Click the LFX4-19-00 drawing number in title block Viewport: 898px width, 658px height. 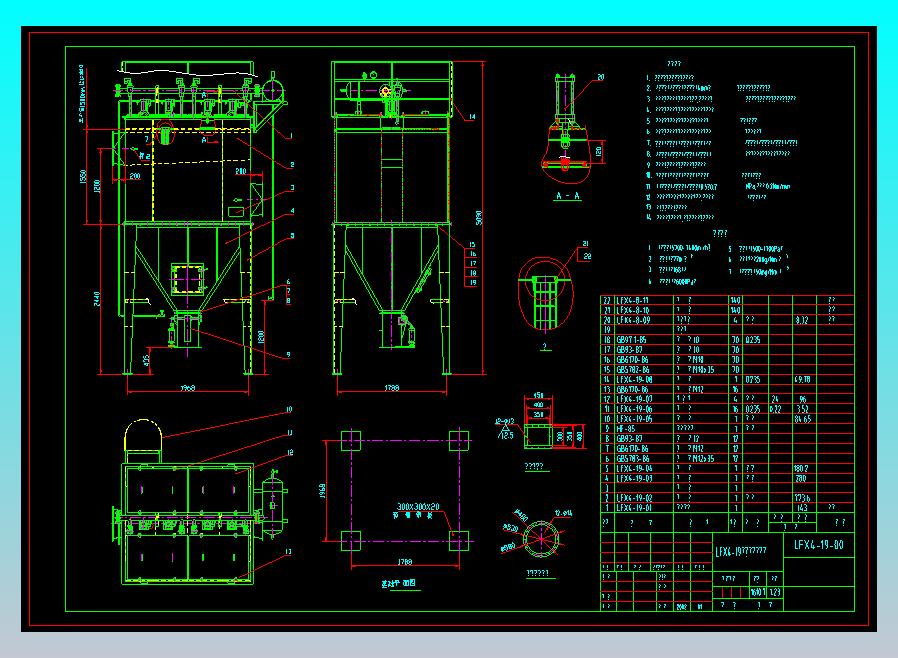tap(818, 545)
